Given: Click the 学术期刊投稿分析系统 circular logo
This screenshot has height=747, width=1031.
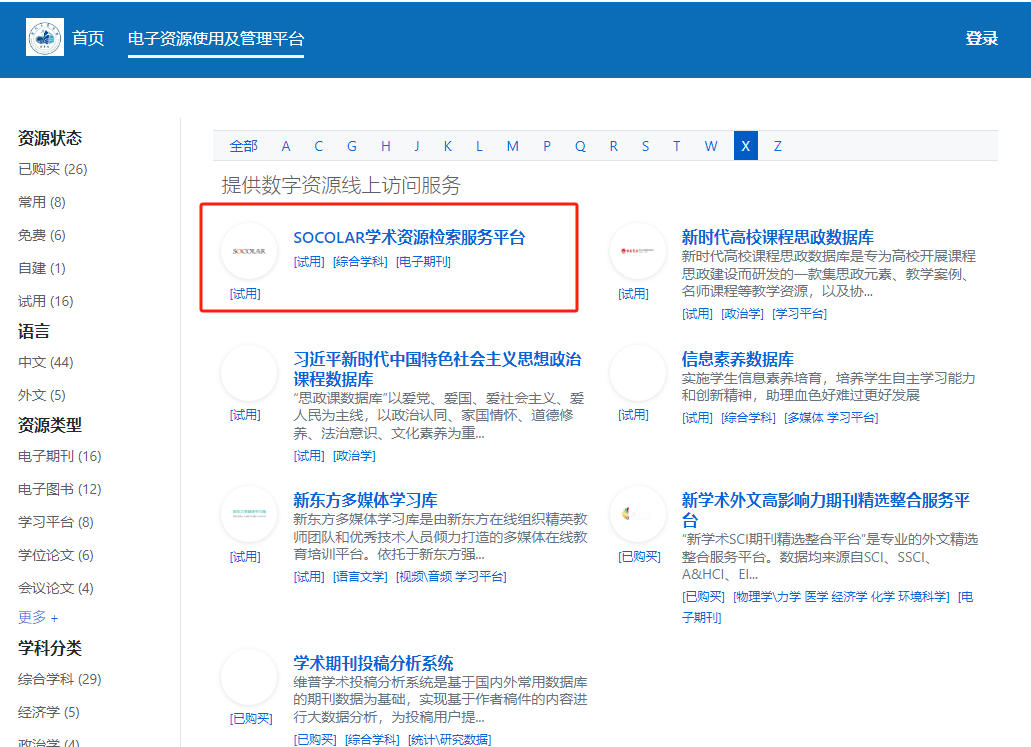Looking at the screenshot, I should point(248,677).
